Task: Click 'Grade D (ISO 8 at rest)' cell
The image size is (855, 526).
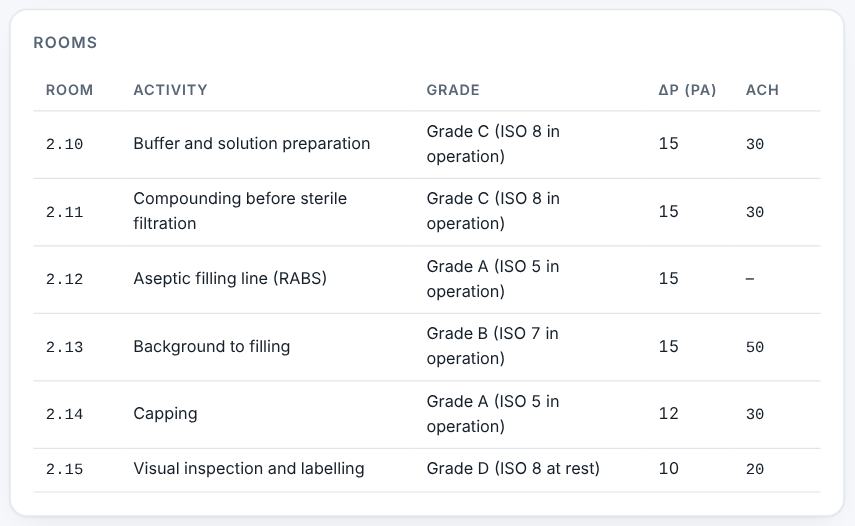Action: (x=513, y=469)
